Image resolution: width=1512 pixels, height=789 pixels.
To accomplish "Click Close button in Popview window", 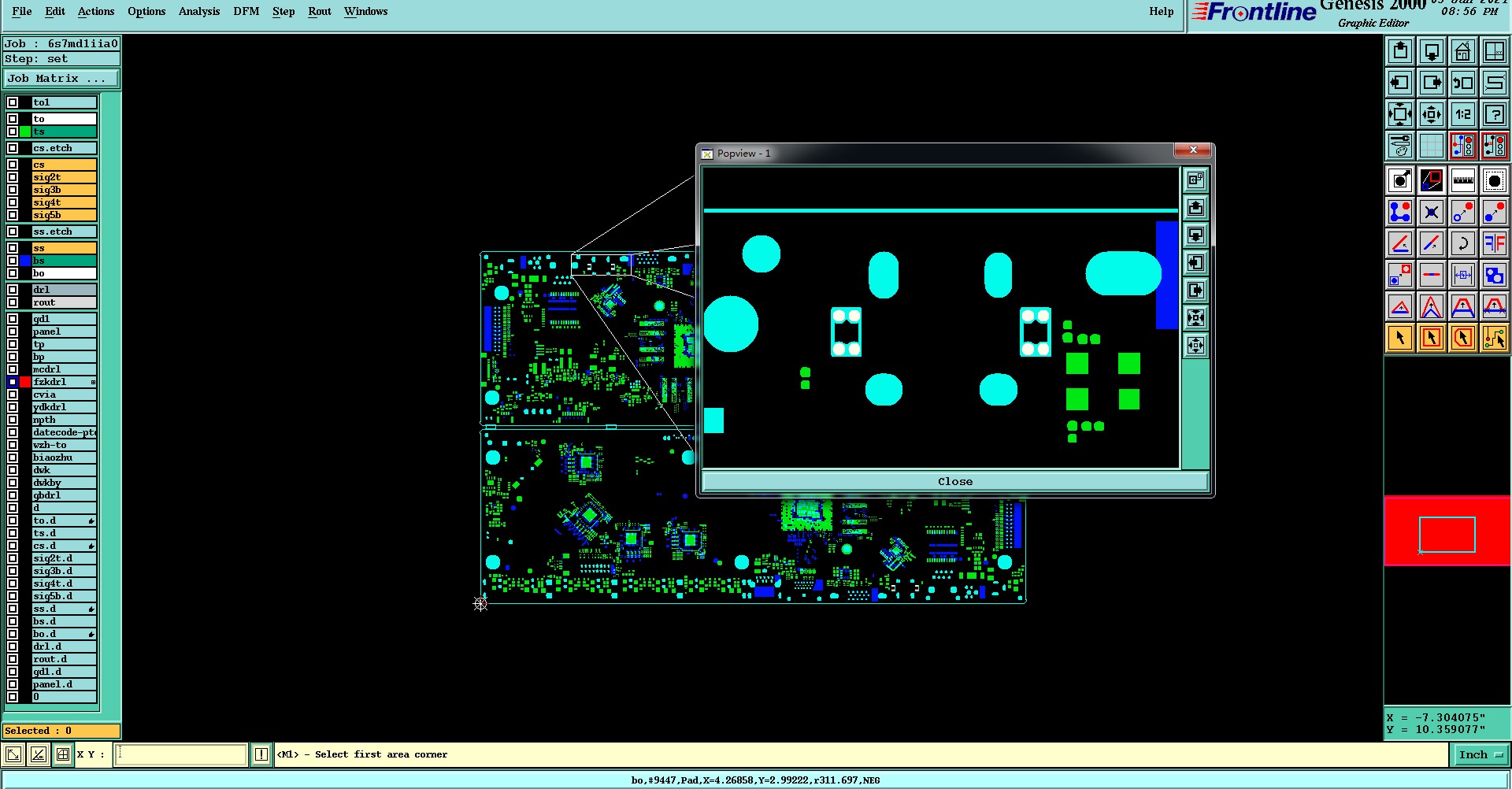I will click(x=955, y=481).
